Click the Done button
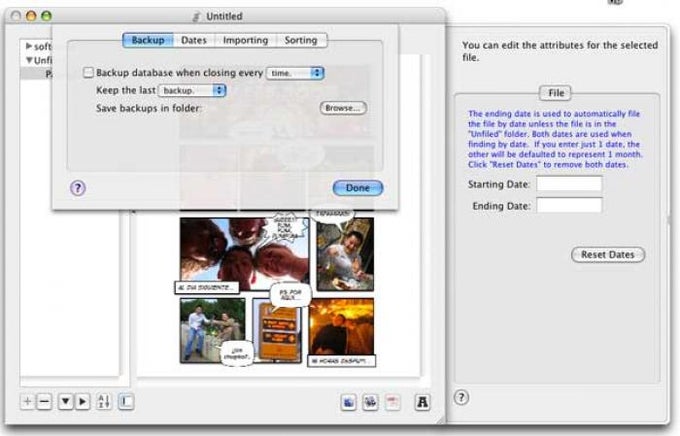Viewport: 680px width, 436px height. tap(358, 188)
